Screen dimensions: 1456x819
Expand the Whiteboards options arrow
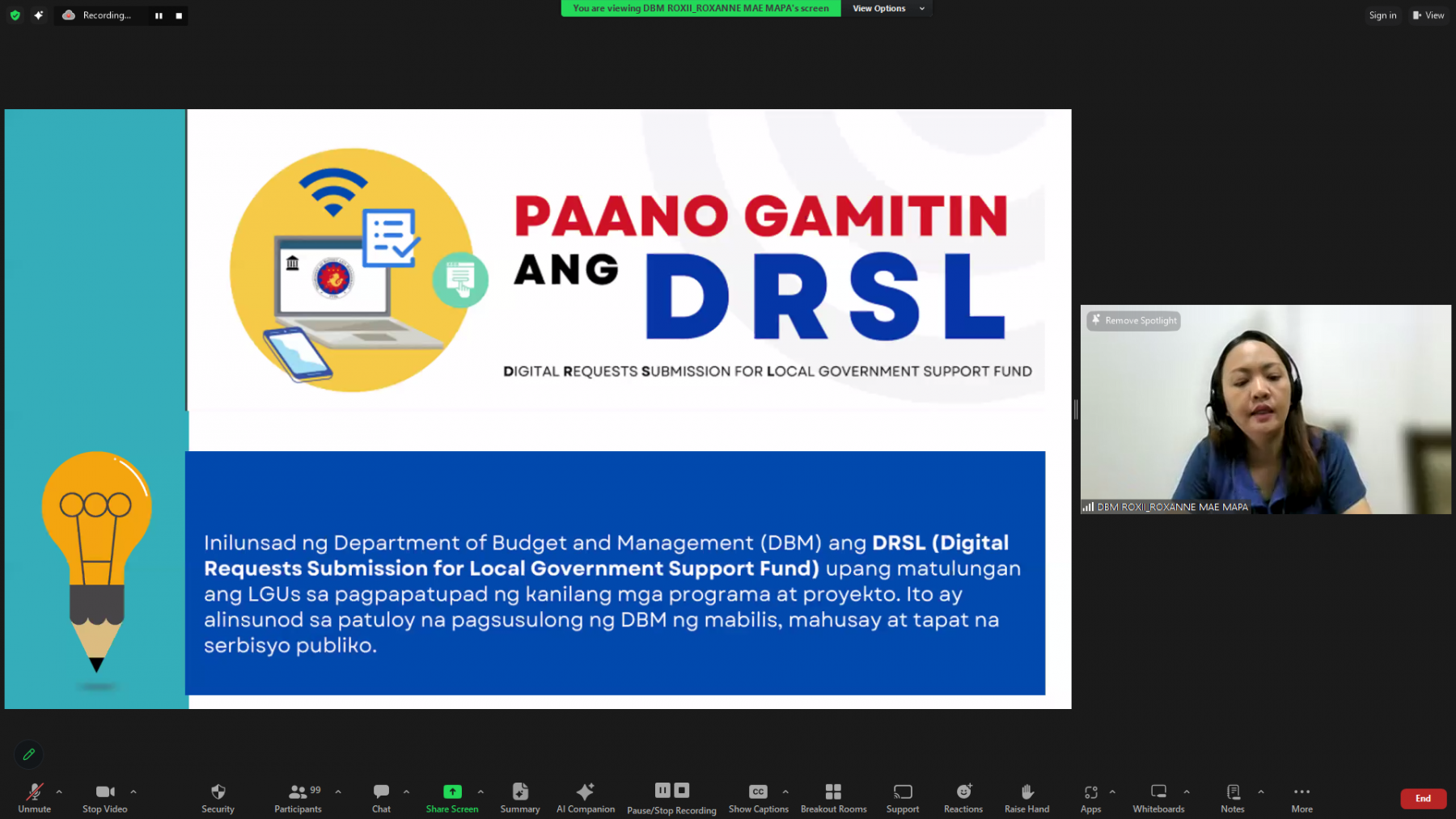click(x=1187, y=792)
